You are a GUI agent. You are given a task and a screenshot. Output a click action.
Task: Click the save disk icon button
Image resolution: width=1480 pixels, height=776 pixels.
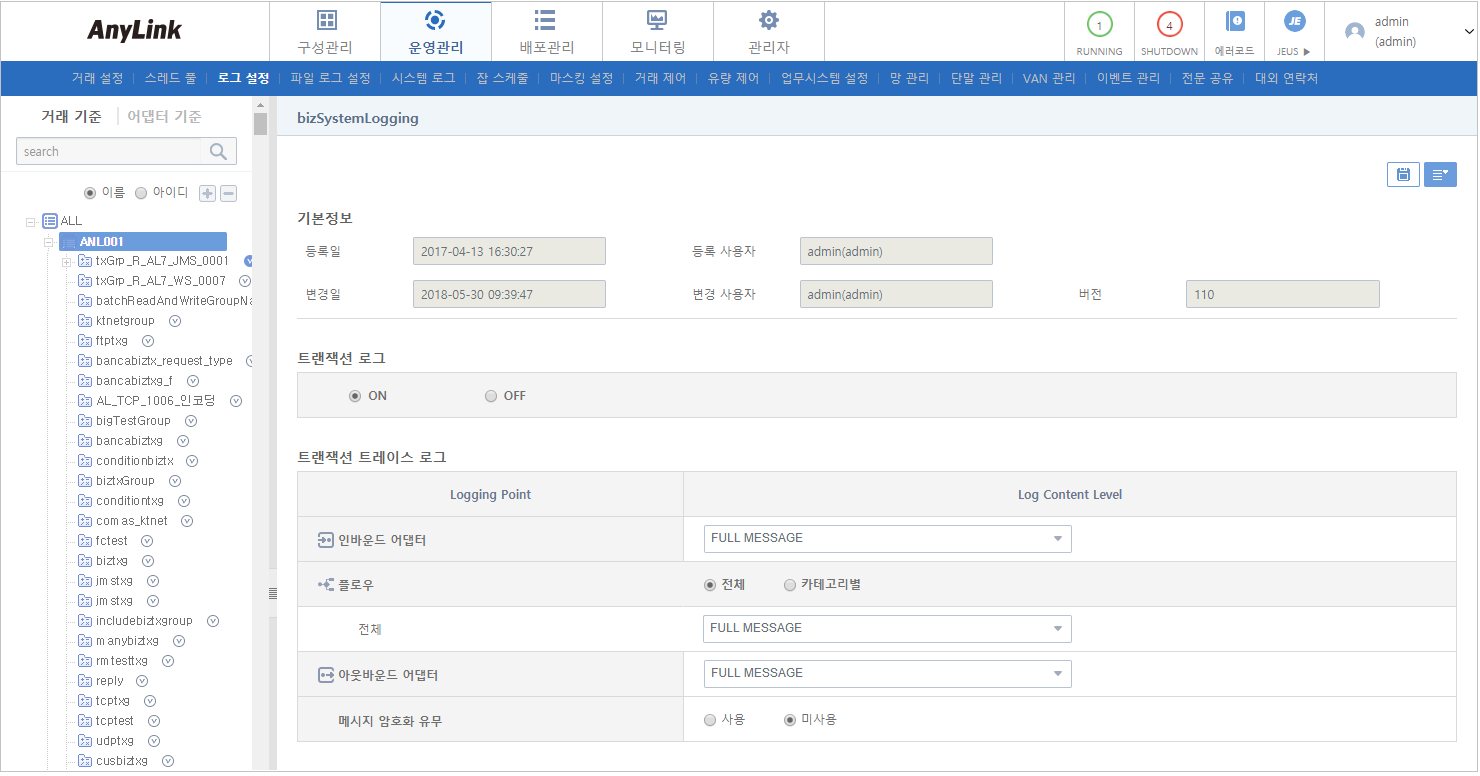pos(1403,174)
